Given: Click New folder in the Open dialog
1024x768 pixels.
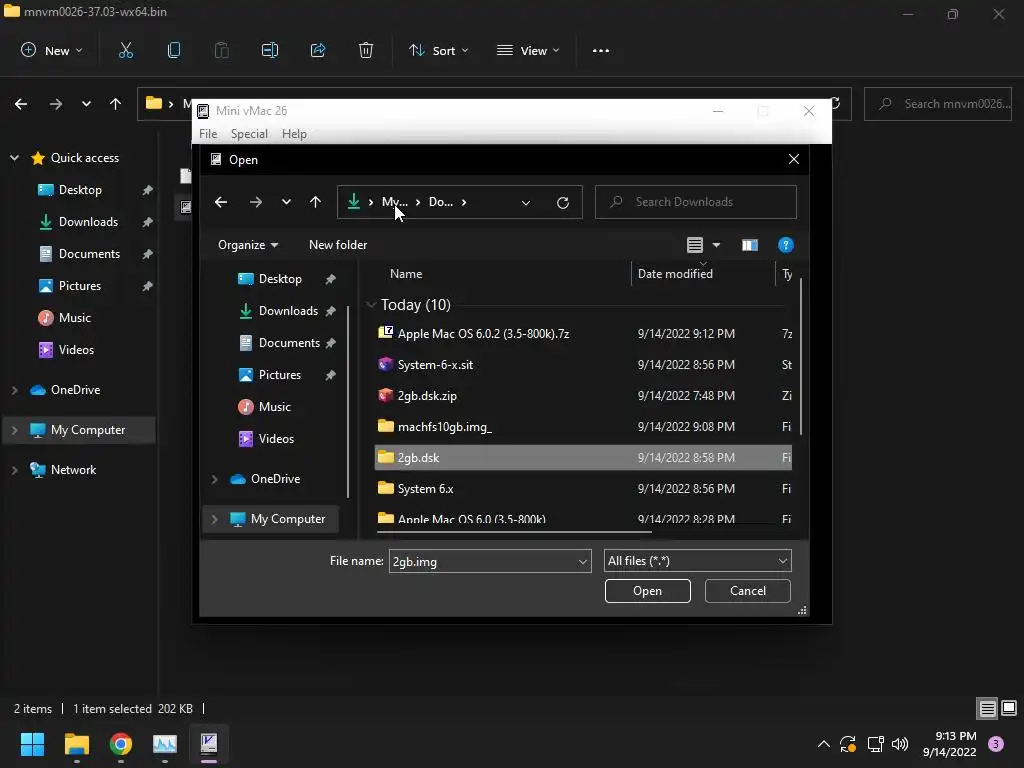Looking at the screenshot, I should pos(338,245).
